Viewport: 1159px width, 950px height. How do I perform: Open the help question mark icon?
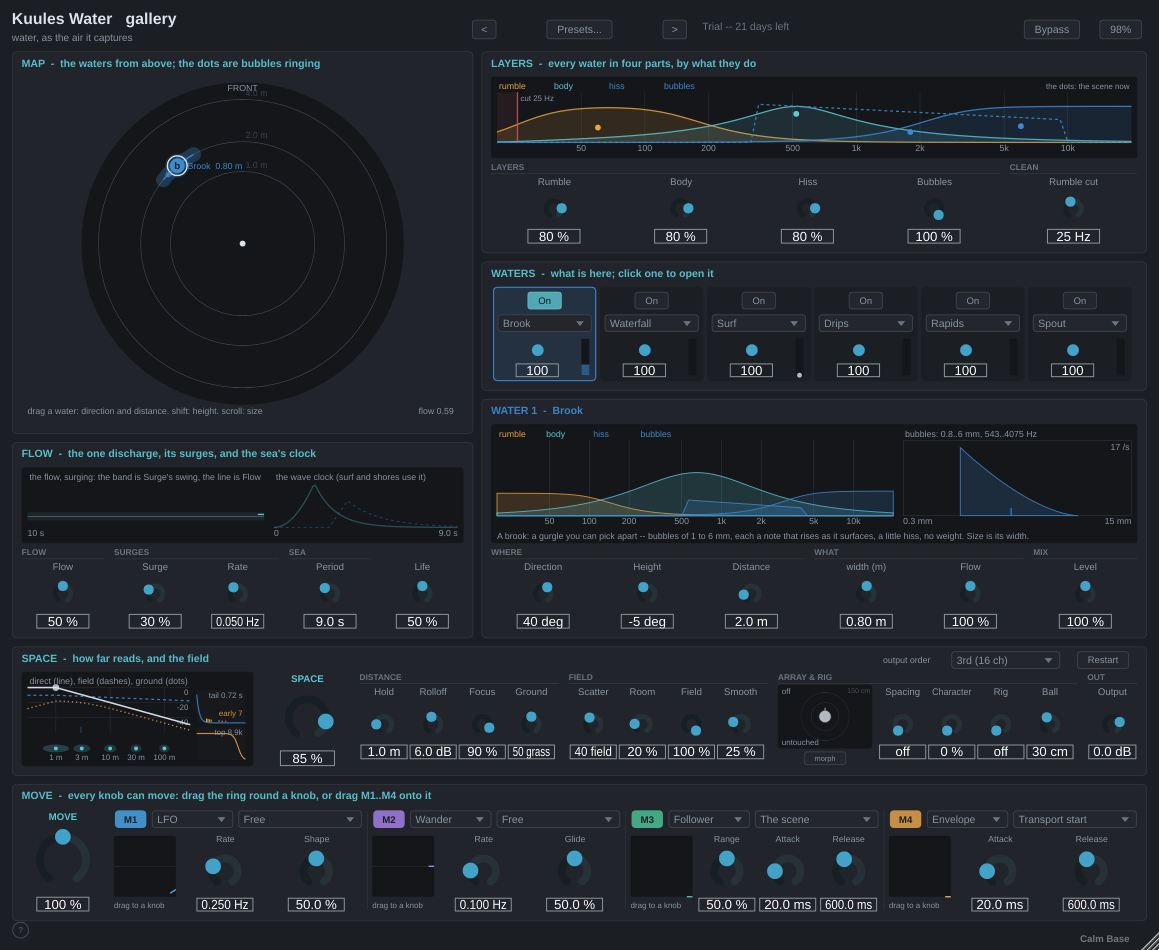point(21,929)
